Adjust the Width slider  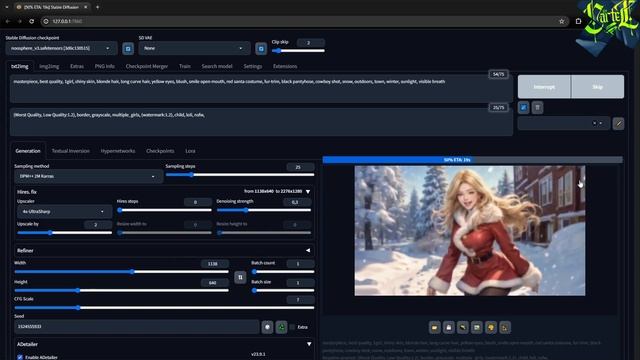[x=122, y=271]
